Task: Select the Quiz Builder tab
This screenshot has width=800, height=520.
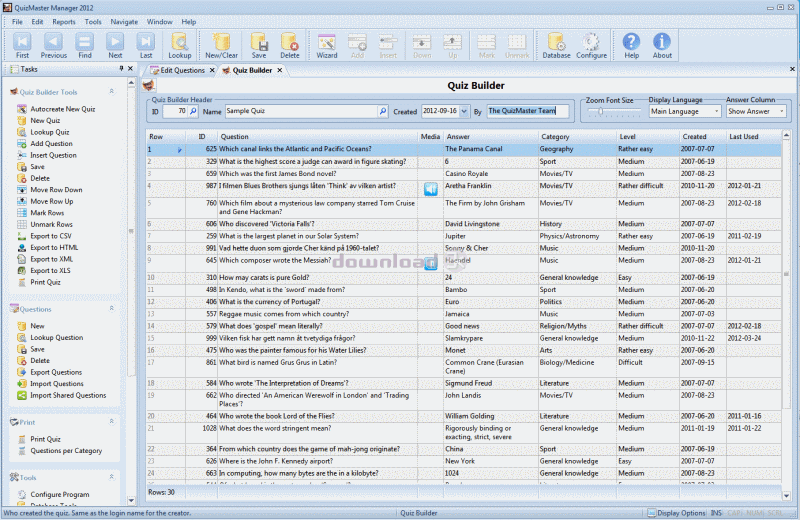Action: [x=252, y=70]
